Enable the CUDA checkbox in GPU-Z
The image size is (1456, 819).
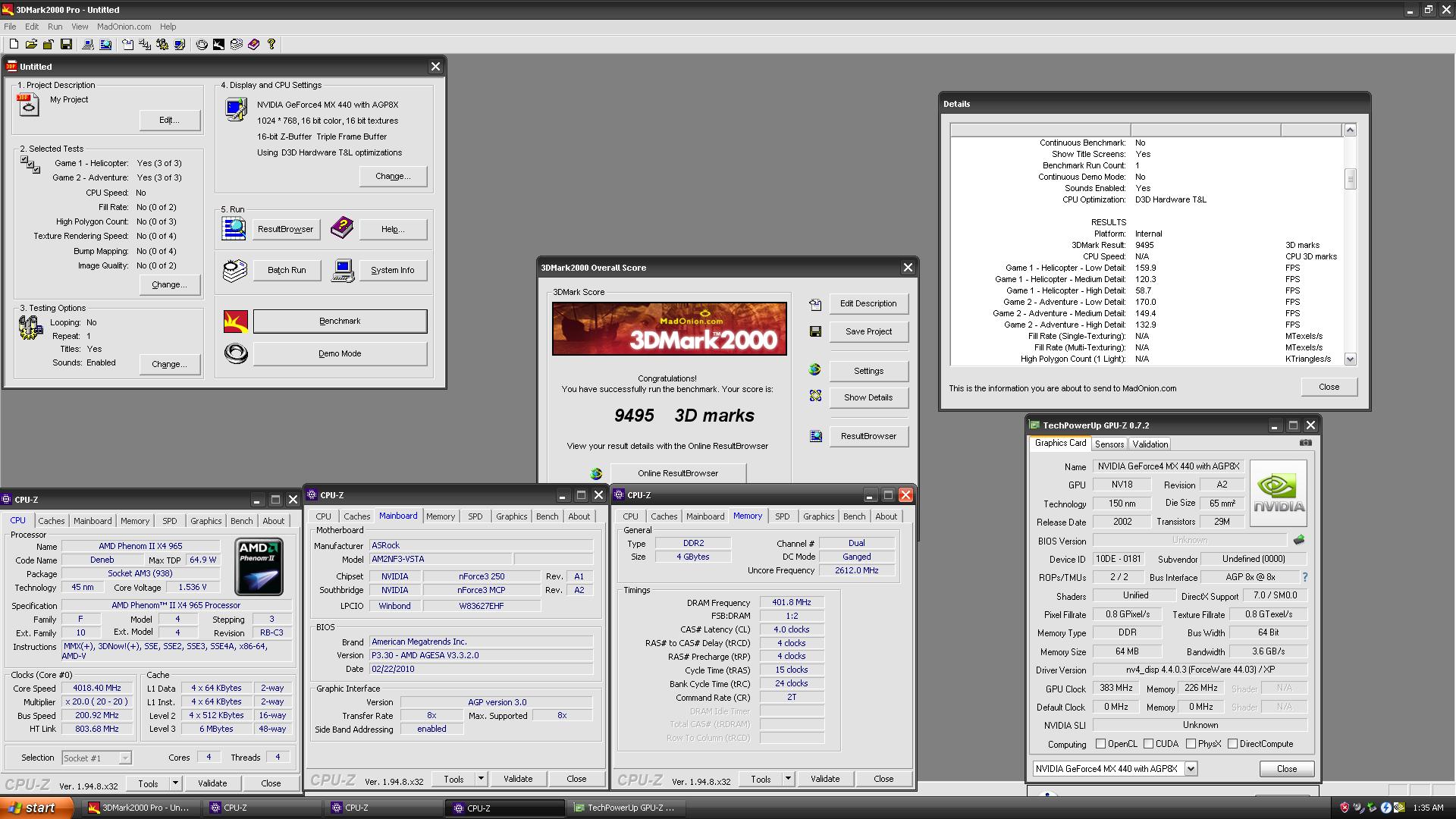[1148, 744]
